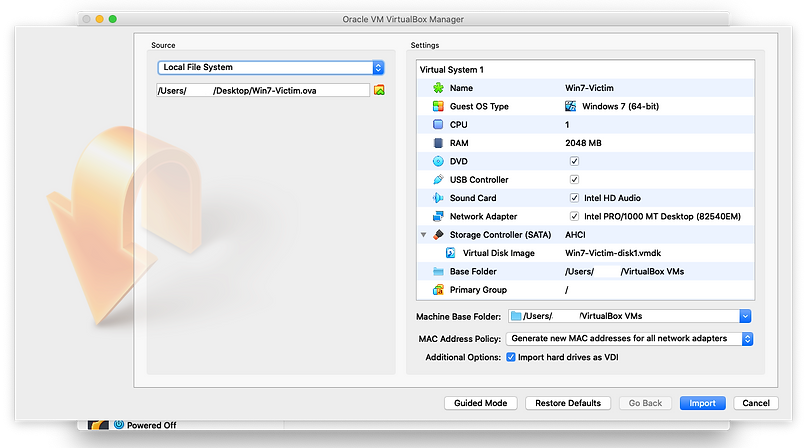
Task: Click the Base Folder path value
Action: point(624,271)
